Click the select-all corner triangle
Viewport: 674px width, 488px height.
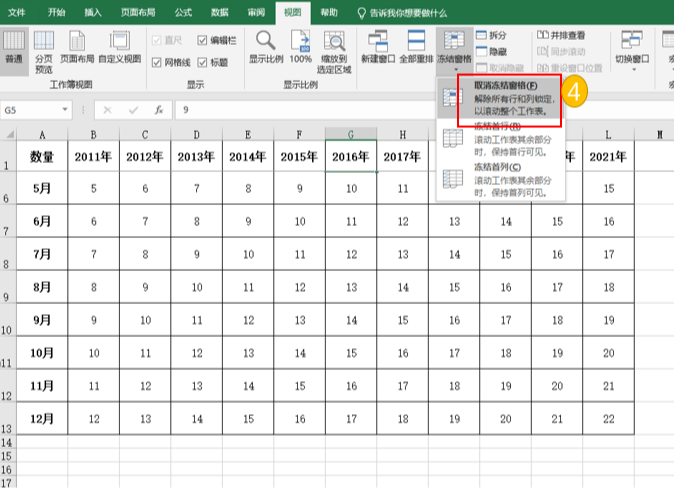8,135
